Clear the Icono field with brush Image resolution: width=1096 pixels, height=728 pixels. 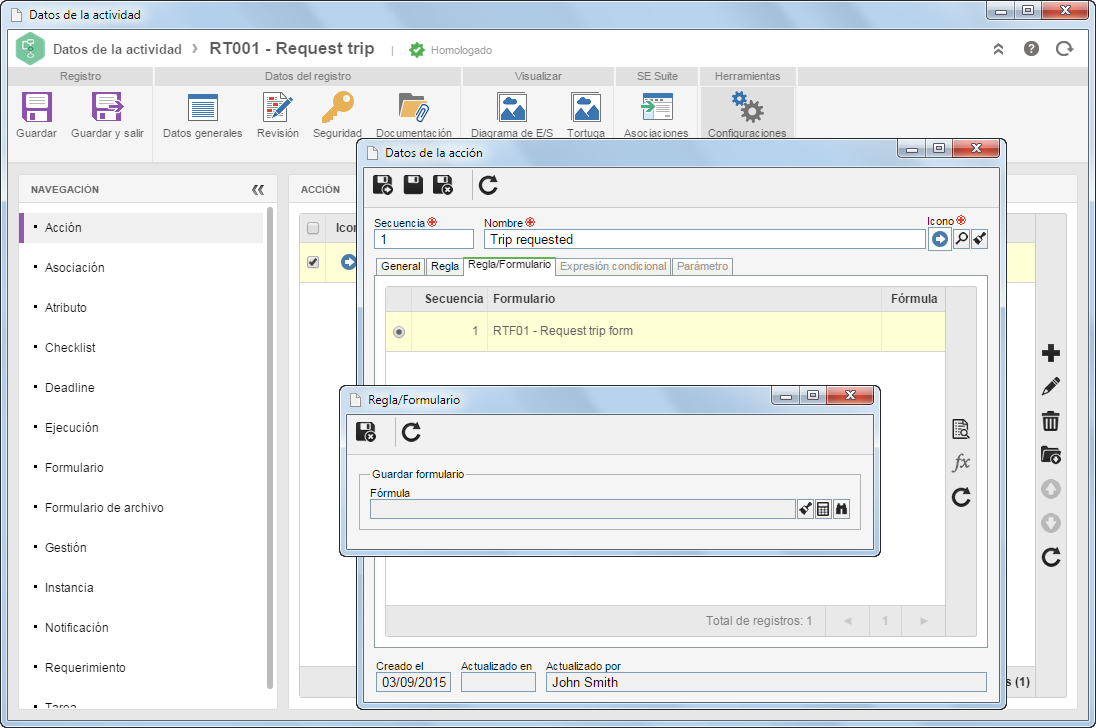[x=979, y=239]
